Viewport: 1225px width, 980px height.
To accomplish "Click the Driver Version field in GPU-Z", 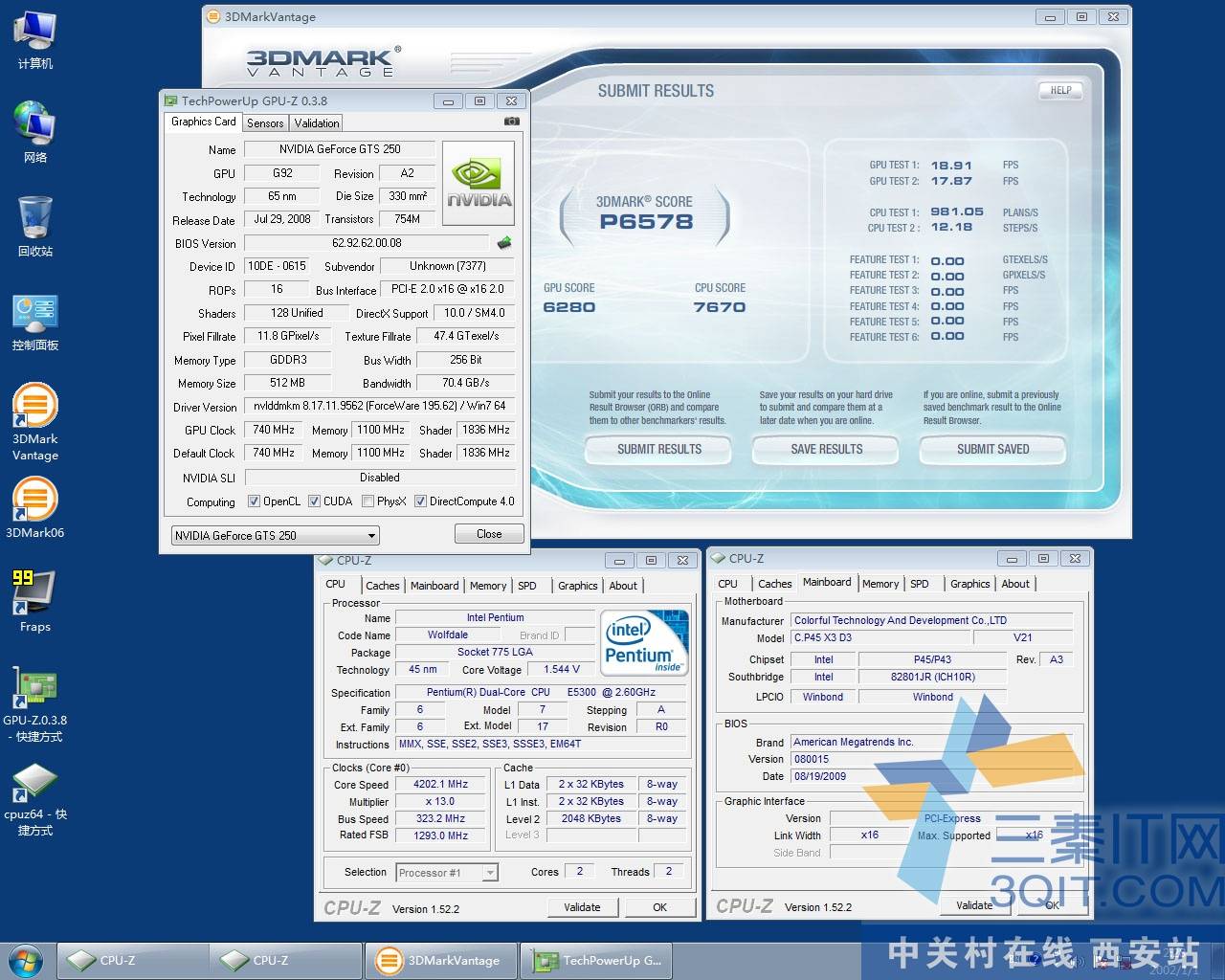I will (380, 406).
